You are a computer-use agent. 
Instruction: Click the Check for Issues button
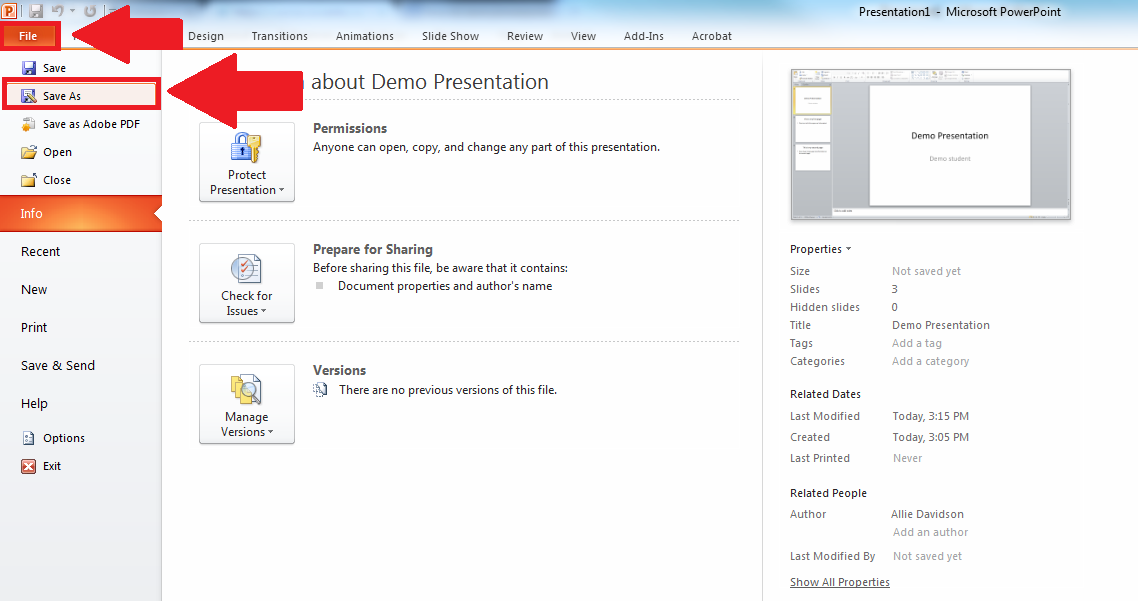(x=246, y=283)
